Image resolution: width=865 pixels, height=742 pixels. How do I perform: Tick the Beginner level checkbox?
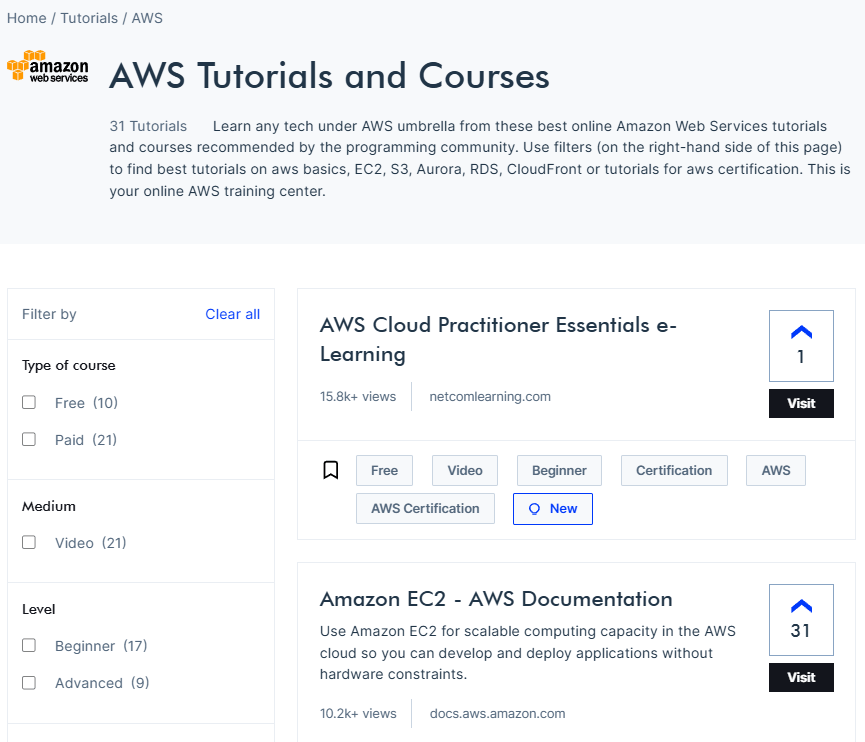[29, 645]
